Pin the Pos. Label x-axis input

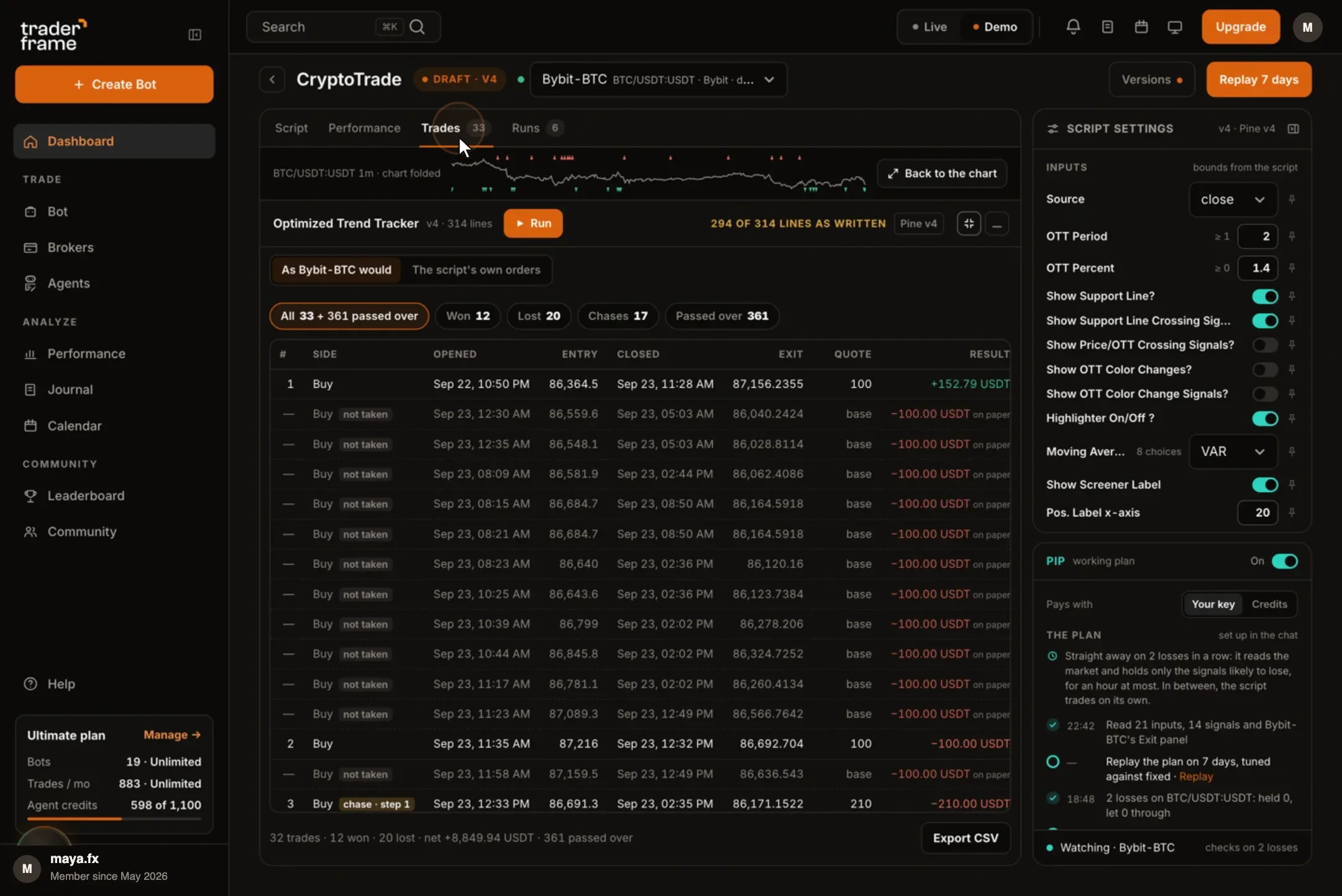pyautogui.click(x=1292, y=513)
